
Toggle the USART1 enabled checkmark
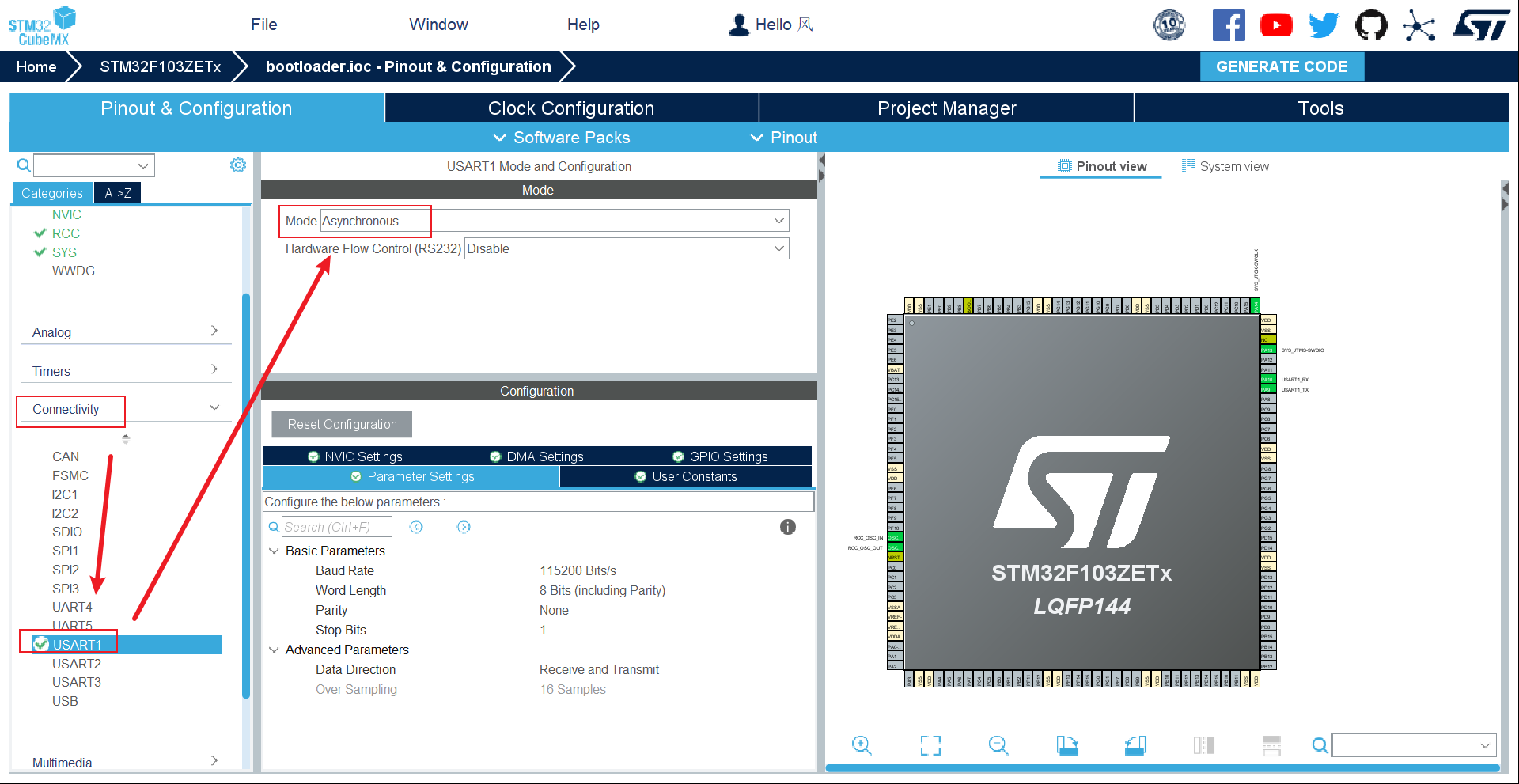41,644
